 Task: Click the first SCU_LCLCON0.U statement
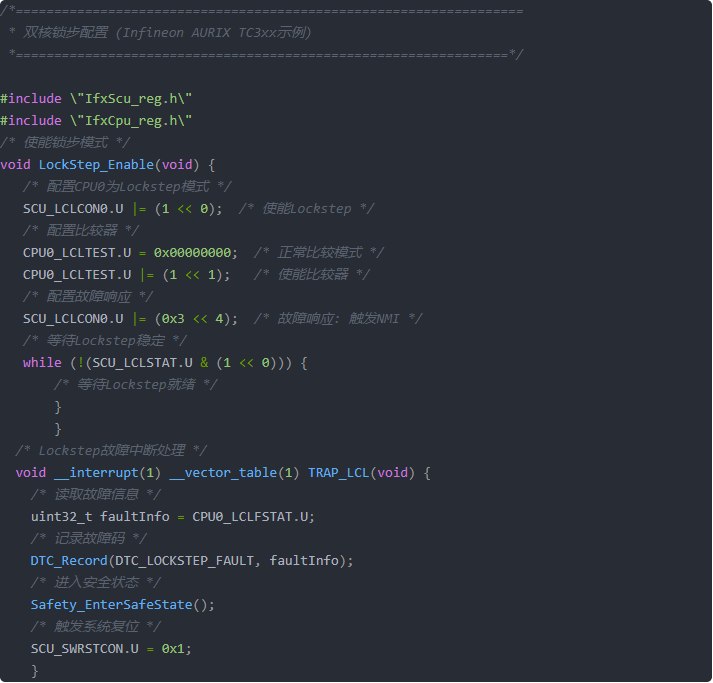(123, 209)
